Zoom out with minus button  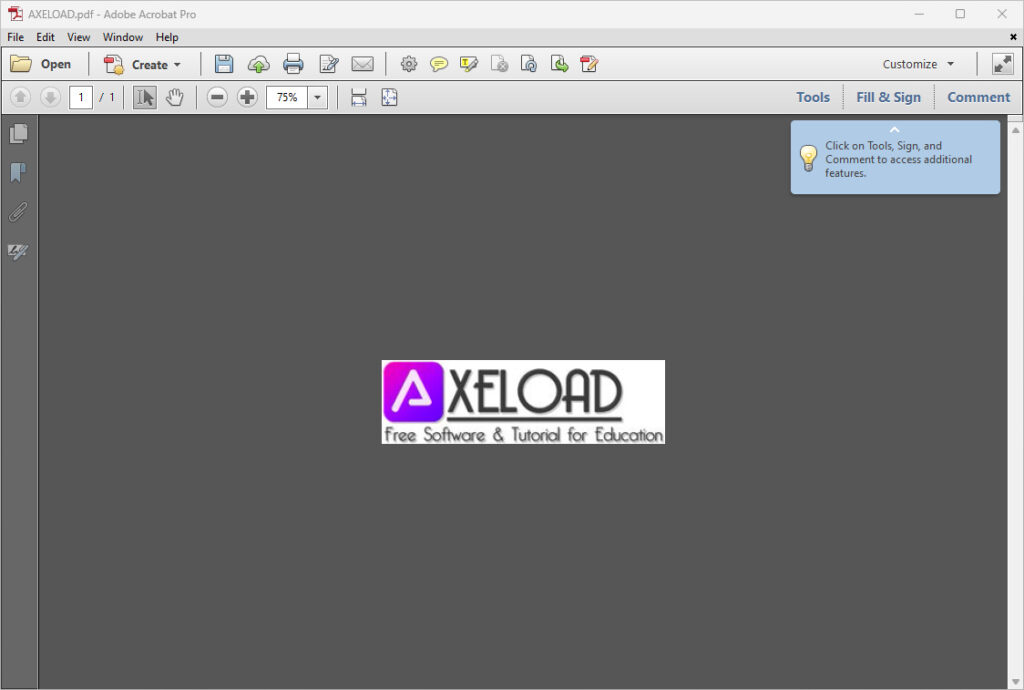[x=217, y=97]
